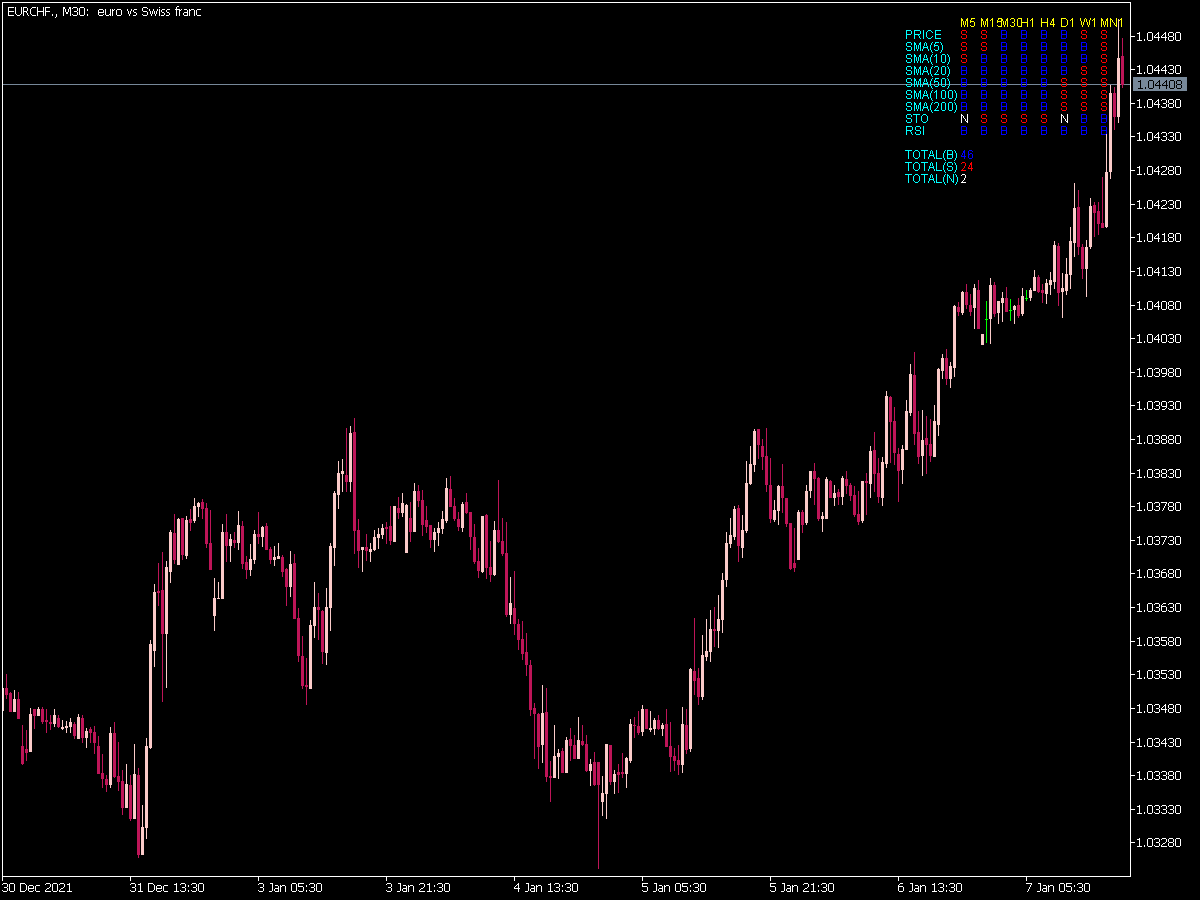
Task: Click the neutral total value 2
Action: click(x=964, y=179)
